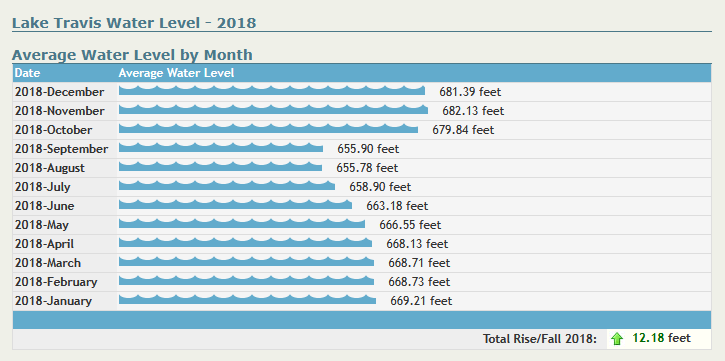Click the November water level wave bar
The height and width of the screenshot is (361, 725).
tap(273, 109)
